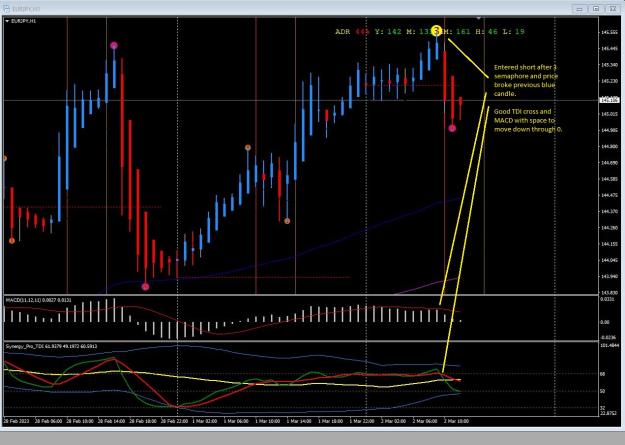Click the 68 level on the TDI scale
Image resolution: width=625 pixels, height=445 pixels.
pos(603,374)
